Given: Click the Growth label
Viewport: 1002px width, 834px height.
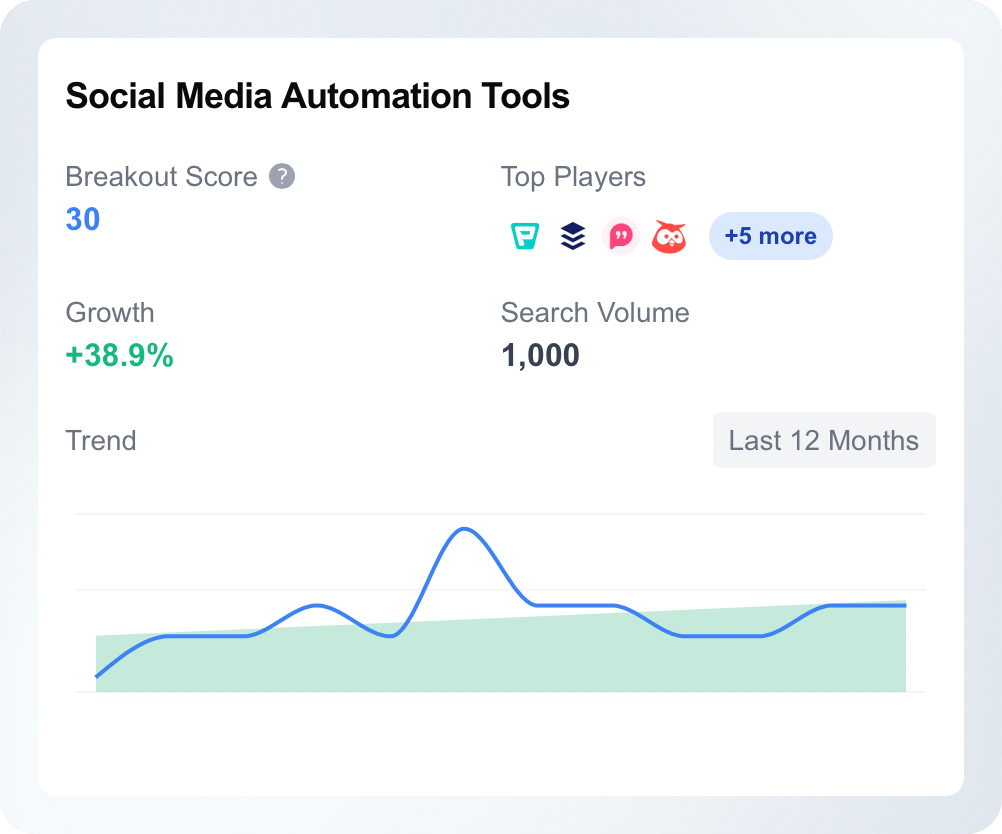Looking at the screenshot, I should point(110,313).
